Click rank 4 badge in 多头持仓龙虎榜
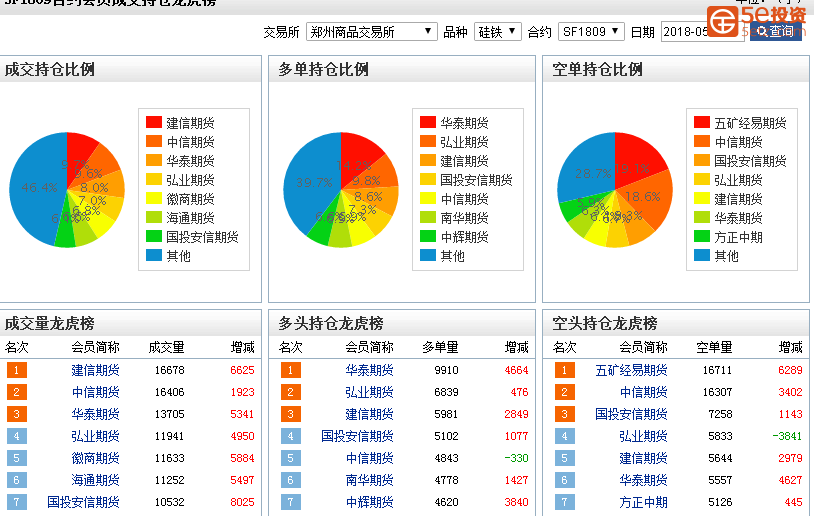Screen dimensions: 814x516 pyautogui.click(x=291, y=436)
